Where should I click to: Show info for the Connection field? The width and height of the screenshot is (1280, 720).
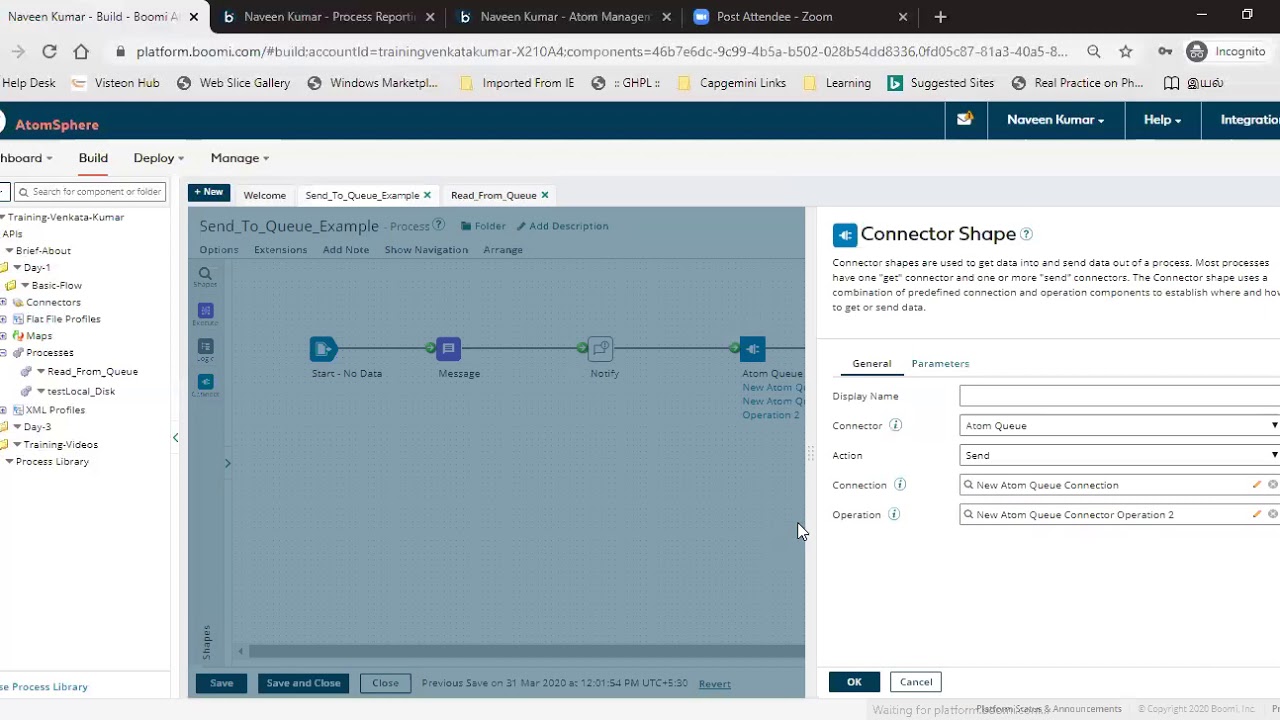click(900, 485)
